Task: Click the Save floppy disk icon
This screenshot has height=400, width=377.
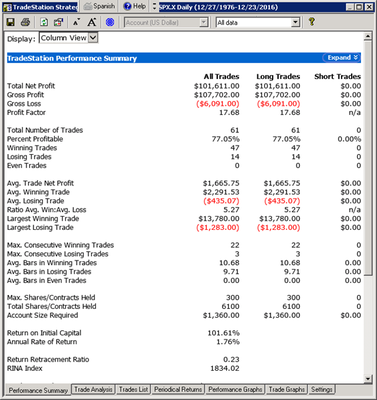Action: pos(11,22)
